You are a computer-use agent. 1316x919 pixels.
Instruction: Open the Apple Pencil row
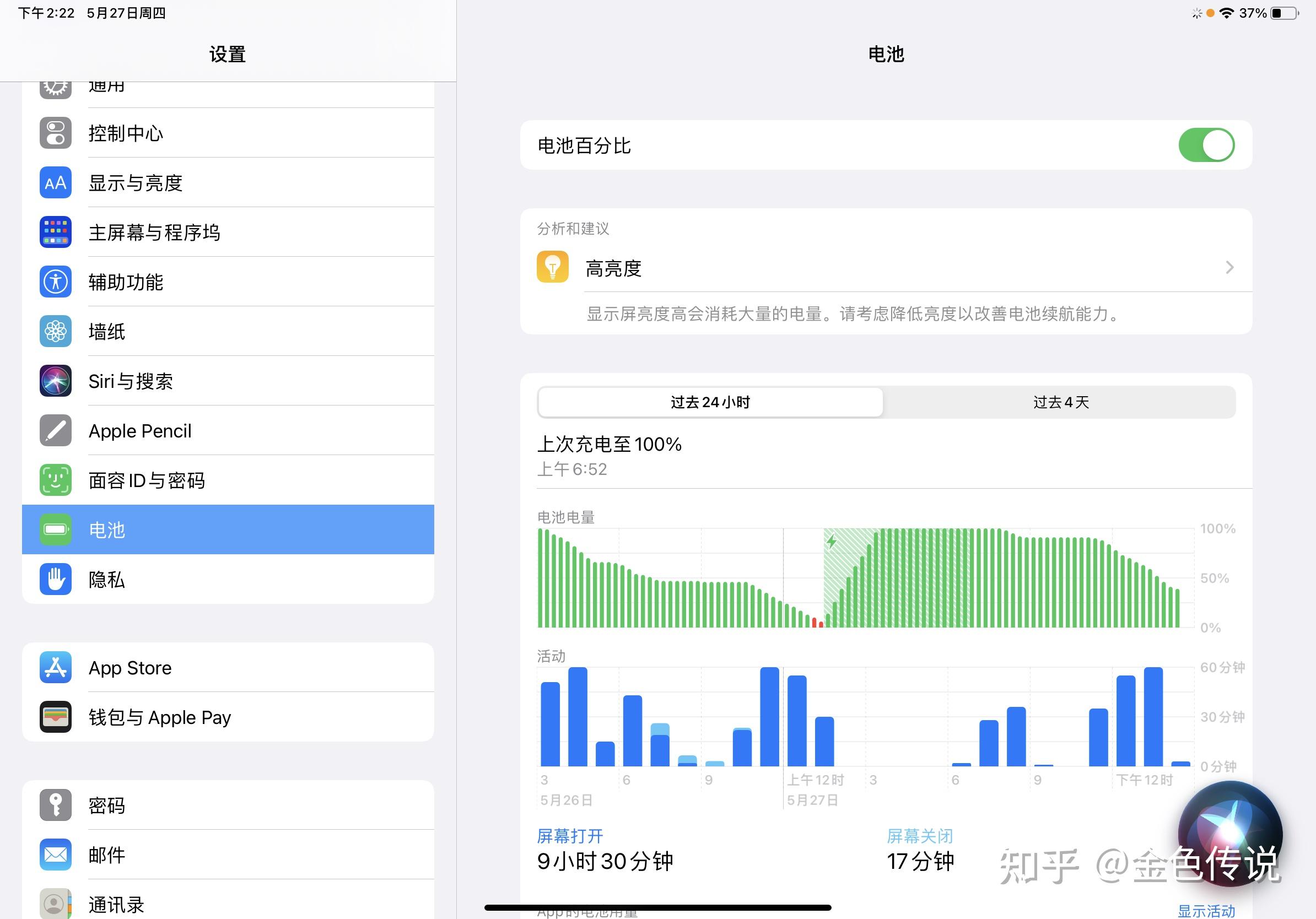228,430
